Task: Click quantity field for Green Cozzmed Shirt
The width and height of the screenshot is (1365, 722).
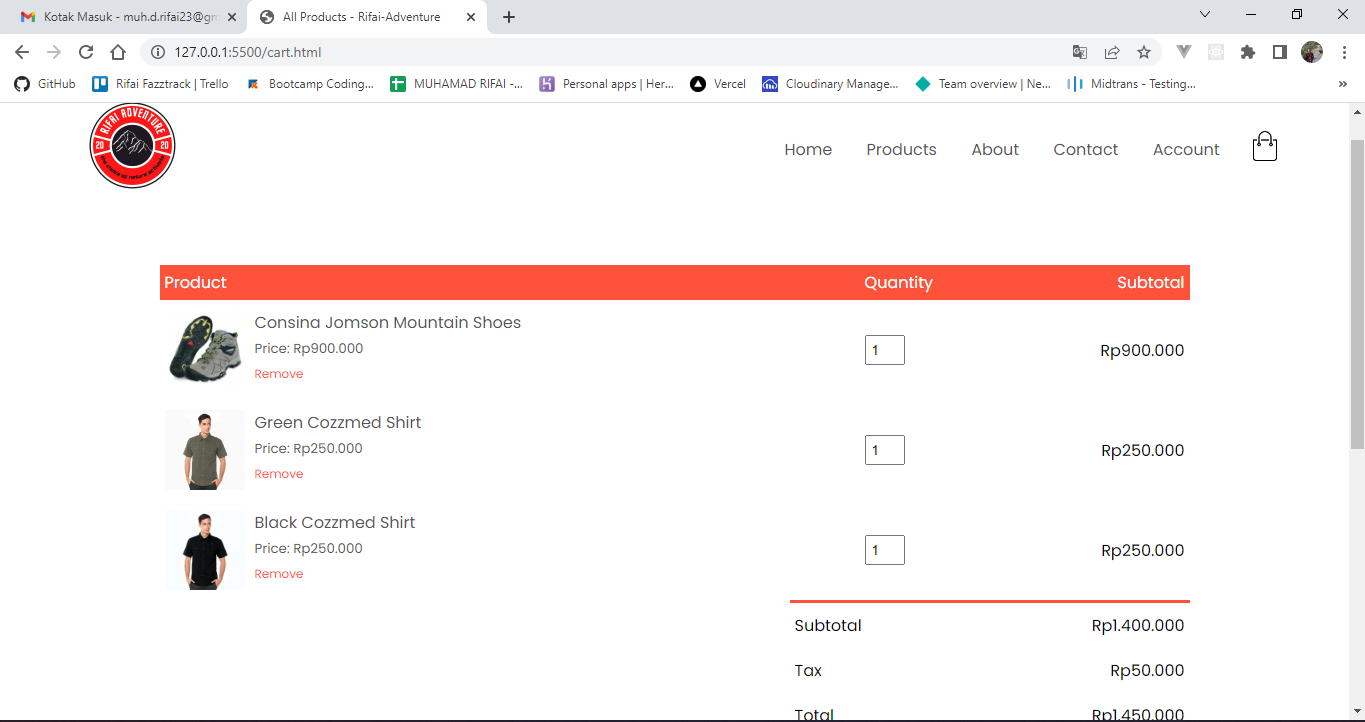Action: pos(885,450)
